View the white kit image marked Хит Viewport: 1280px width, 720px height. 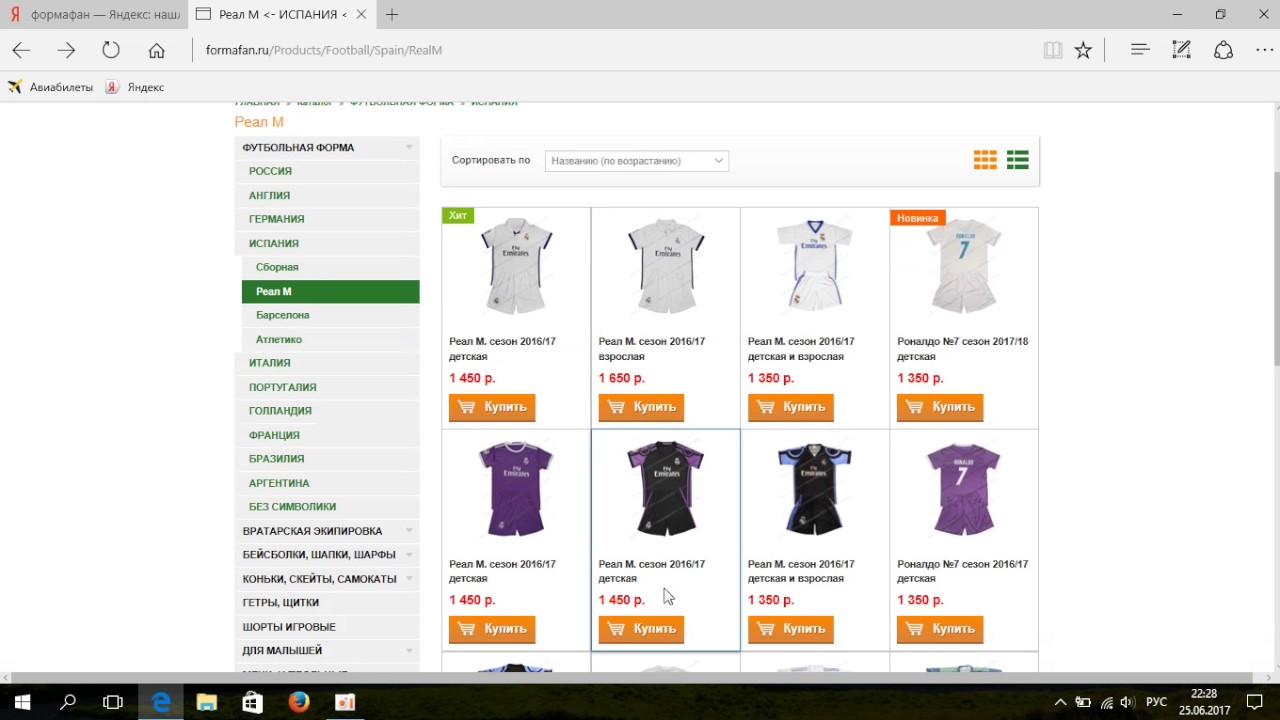coord(516,266)
